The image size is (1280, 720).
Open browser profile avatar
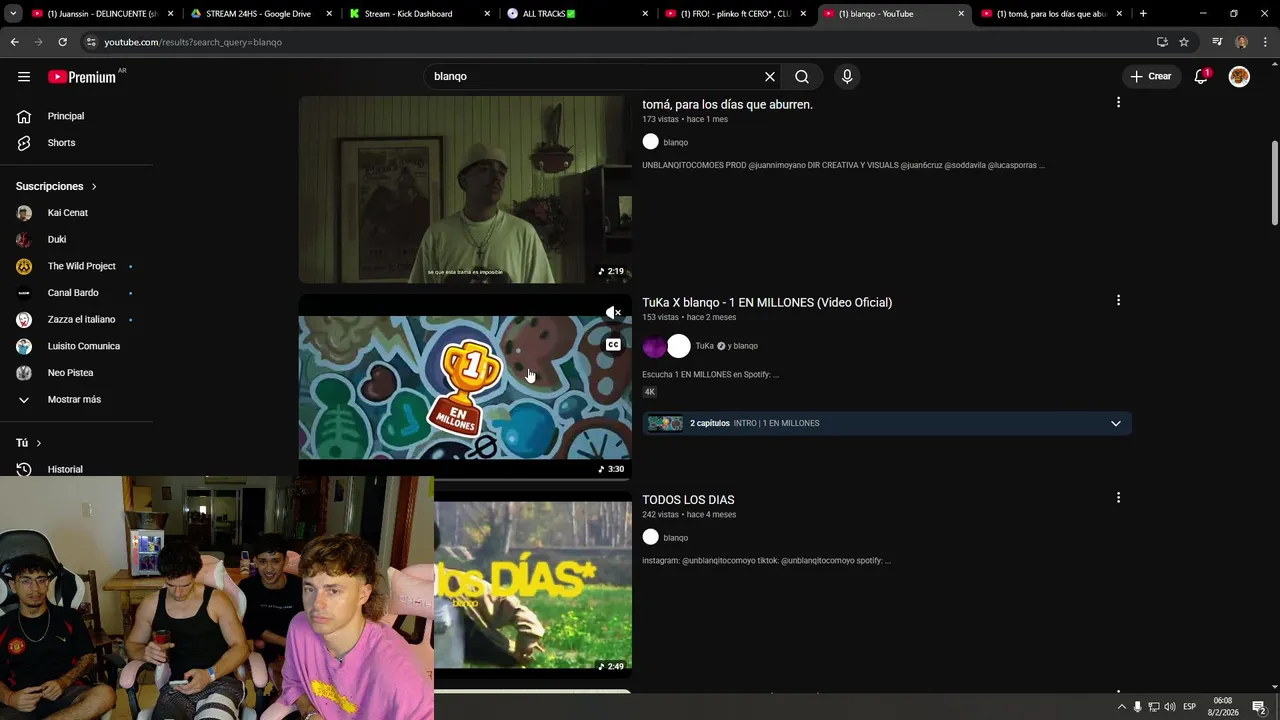(x=1241, y=42)
